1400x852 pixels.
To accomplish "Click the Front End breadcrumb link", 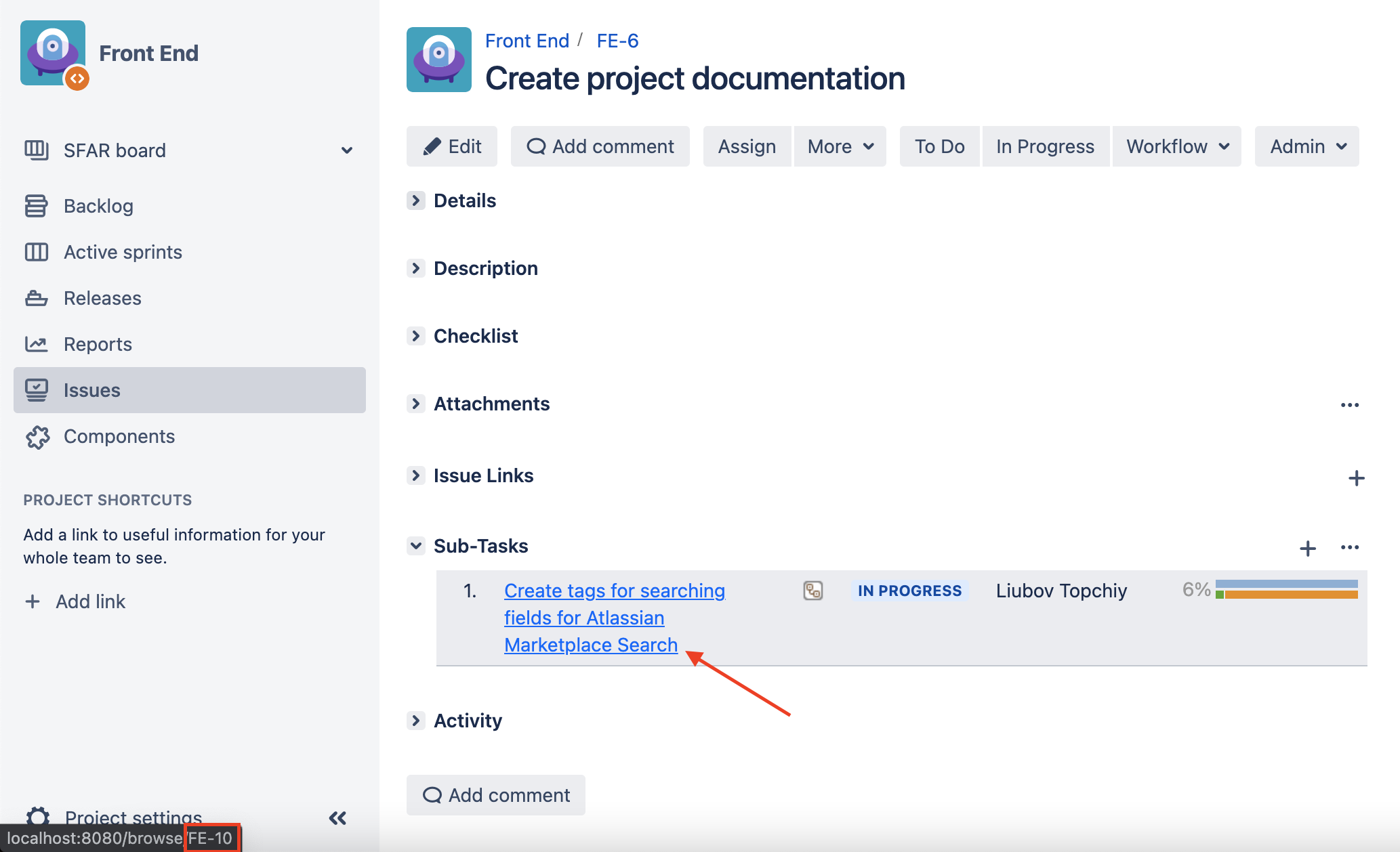I will click(527, 41).
